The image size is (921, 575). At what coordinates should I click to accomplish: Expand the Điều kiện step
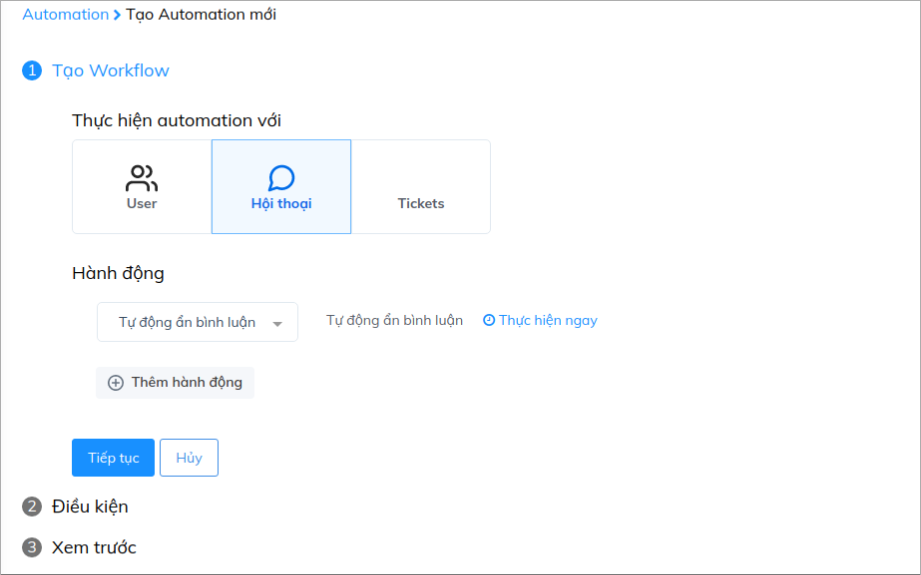coord(90,506)
